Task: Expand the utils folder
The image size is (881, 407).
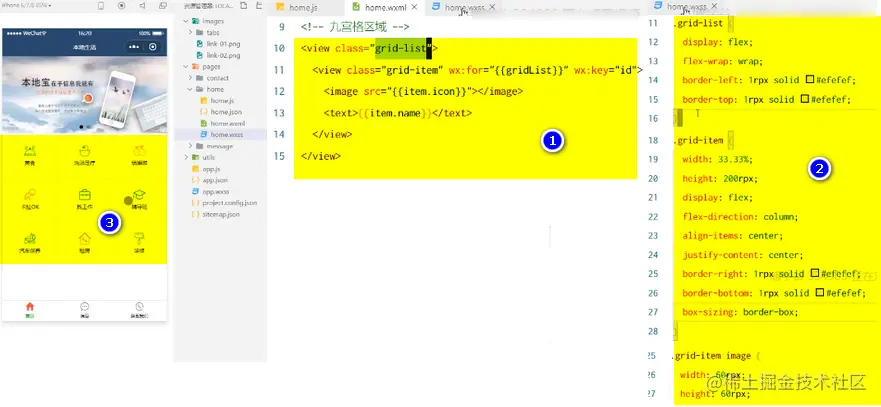Action: [x=187, y=157]
